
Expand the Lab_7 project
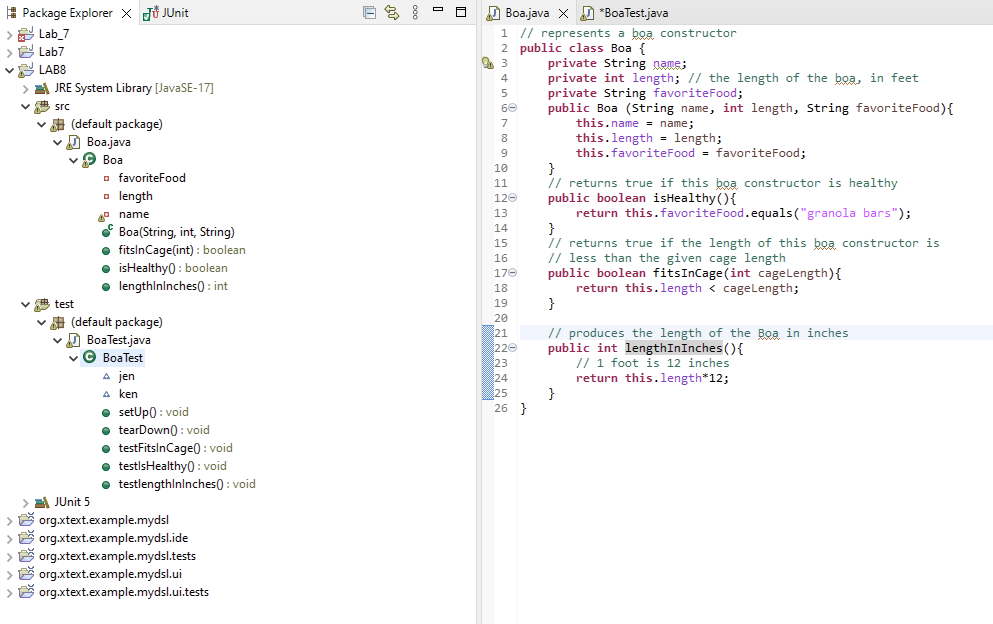click(x=9, y=34)
